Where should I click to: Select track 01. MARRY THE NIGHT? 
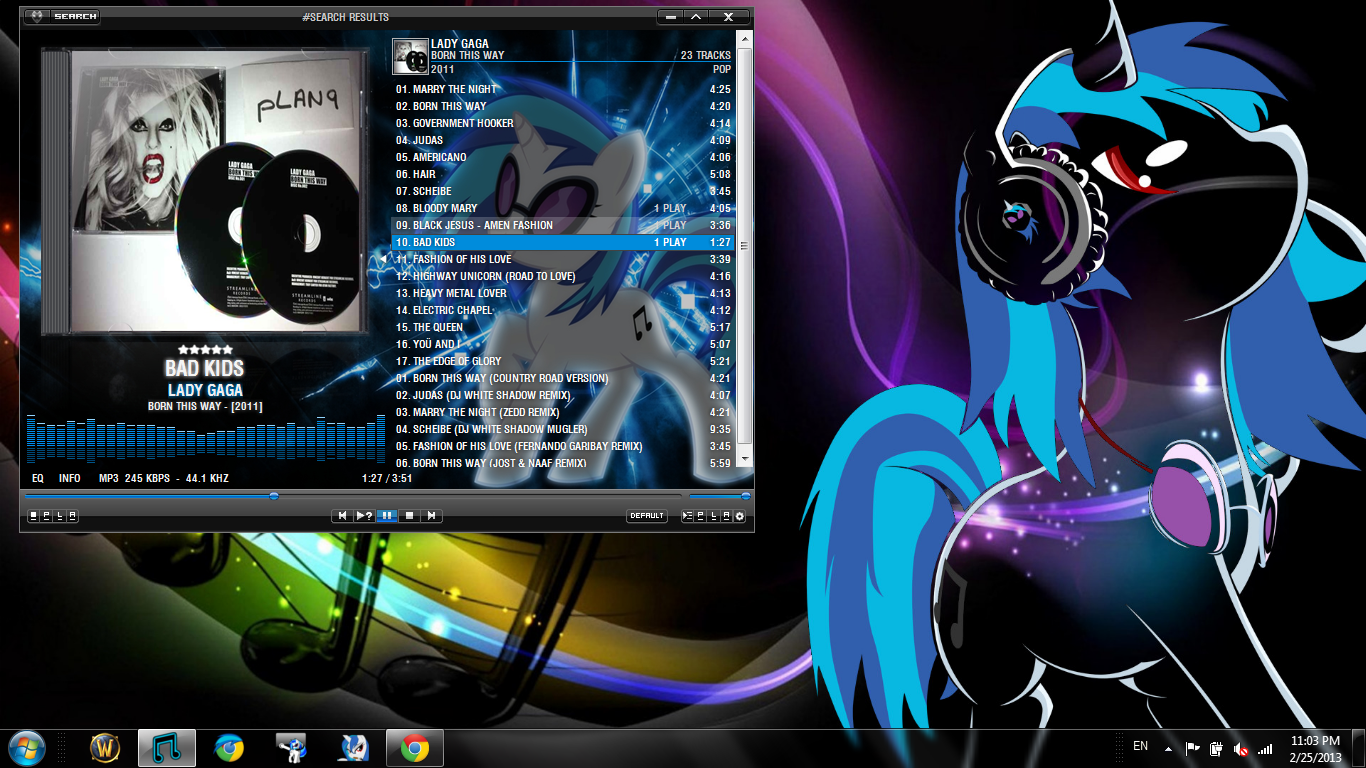562,89
